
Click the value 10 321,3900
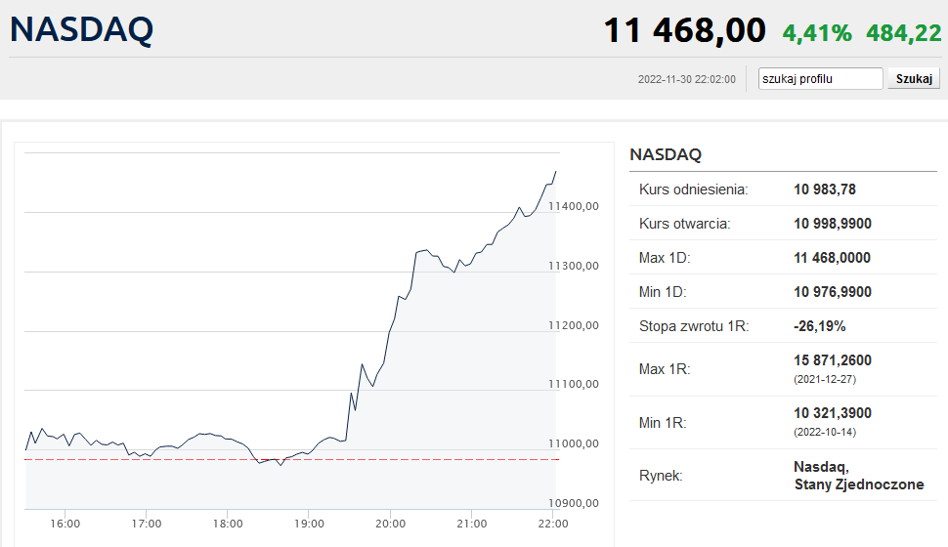tap(833, 413)
